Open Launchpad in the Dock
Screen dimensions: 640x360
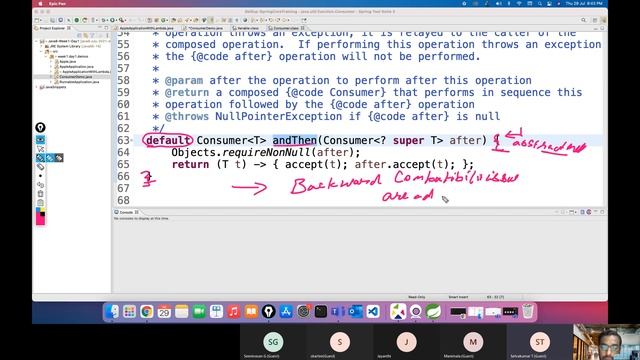pyautogui.click(x=129, y=312)
